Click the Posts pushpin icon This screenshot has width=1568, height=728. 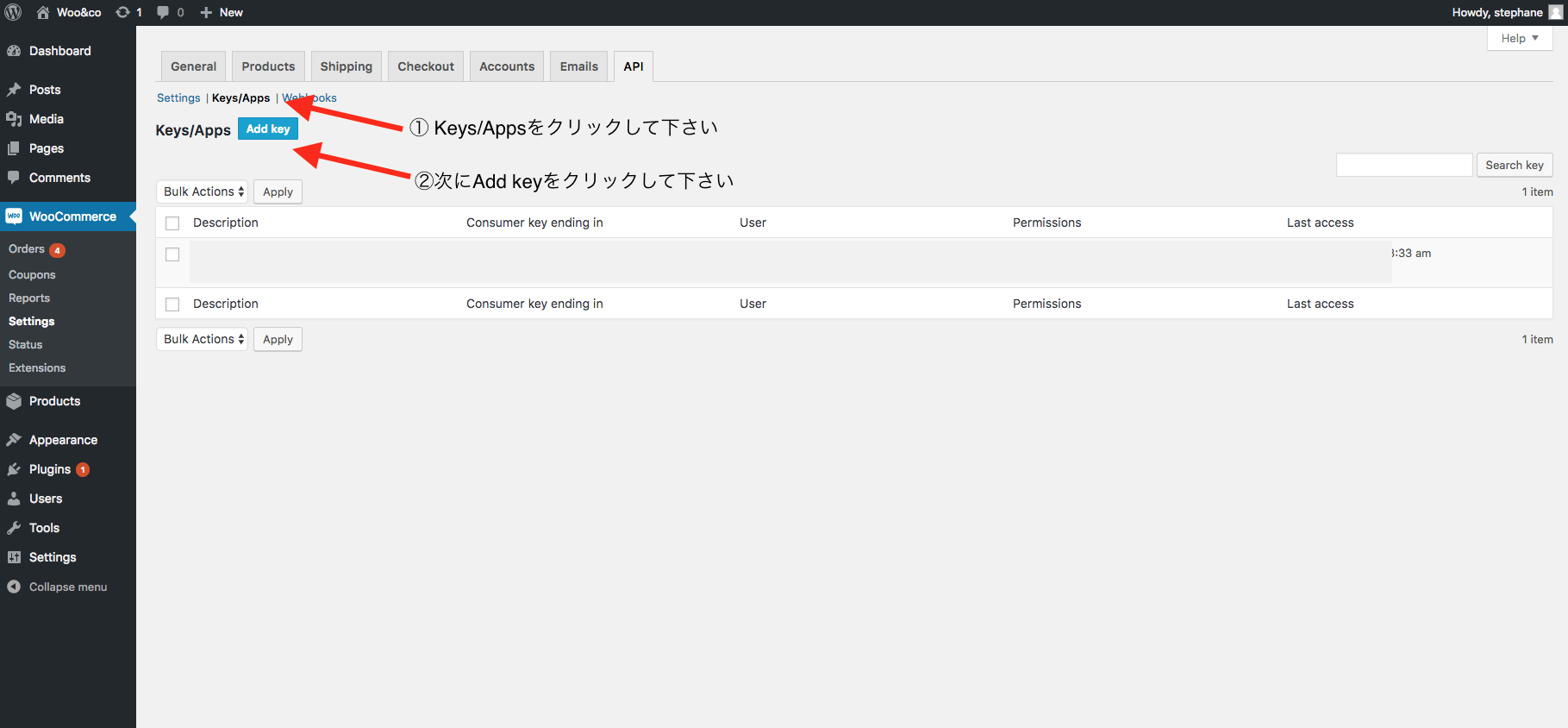[x=14, y=90]
